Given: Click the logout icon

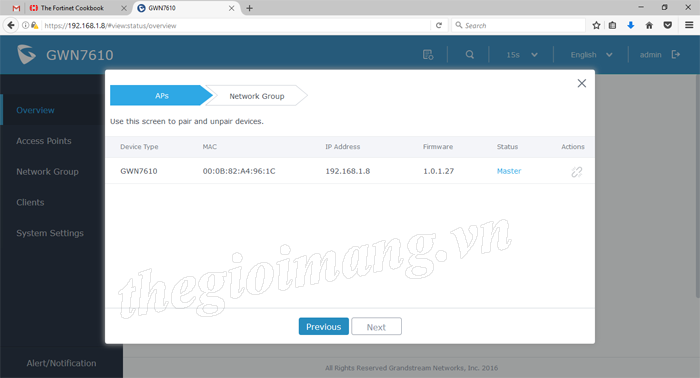Looking at the screenshot, I should pyautogui.click(x=675, y=54).
